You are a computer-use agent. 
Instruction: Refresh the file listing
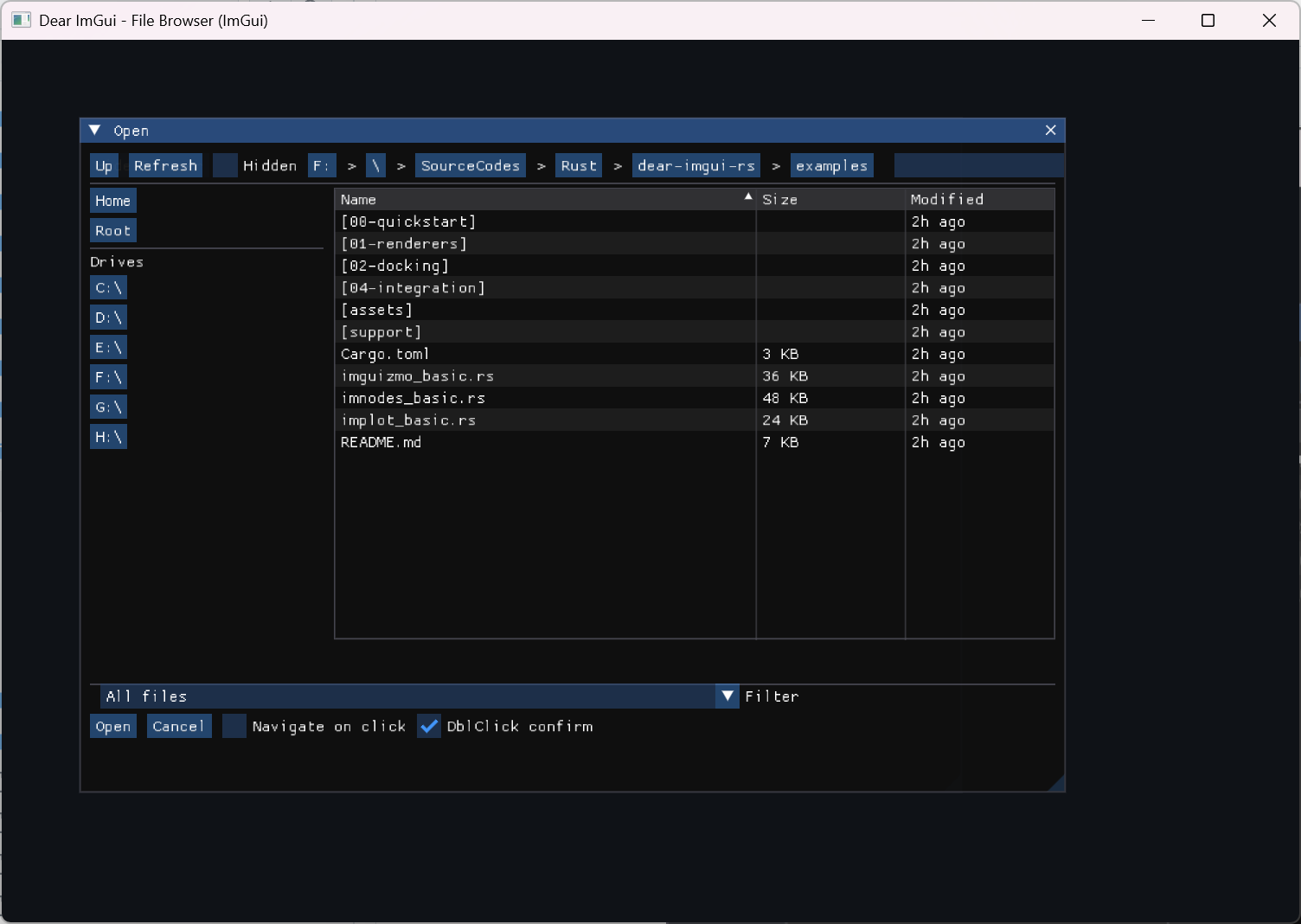pyautogui.click(x=165, y=166)
